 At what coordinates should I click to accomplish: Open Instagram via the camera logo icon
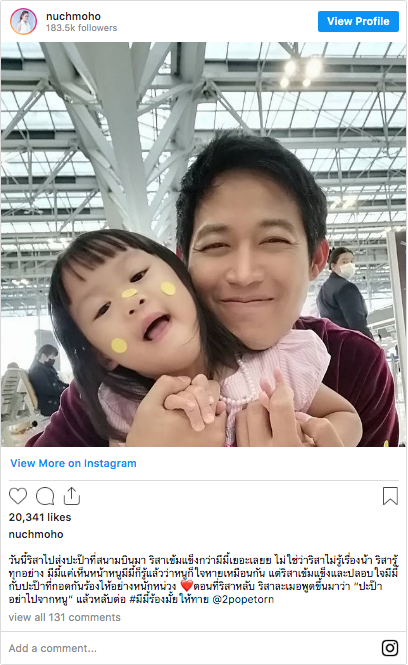[x=390, y=648]
